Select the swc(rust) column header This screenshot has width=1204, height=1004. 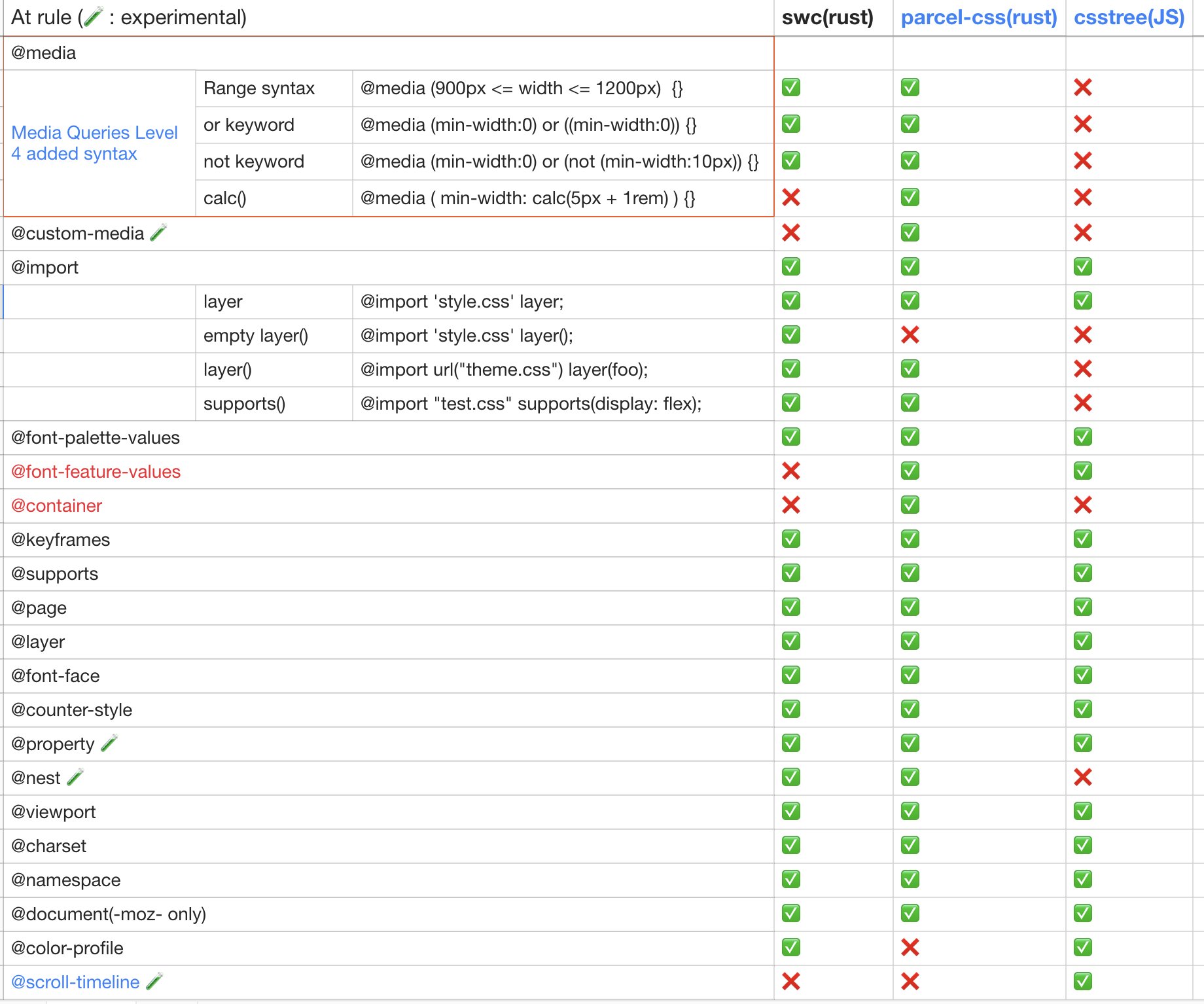click(x=828, y=18)
